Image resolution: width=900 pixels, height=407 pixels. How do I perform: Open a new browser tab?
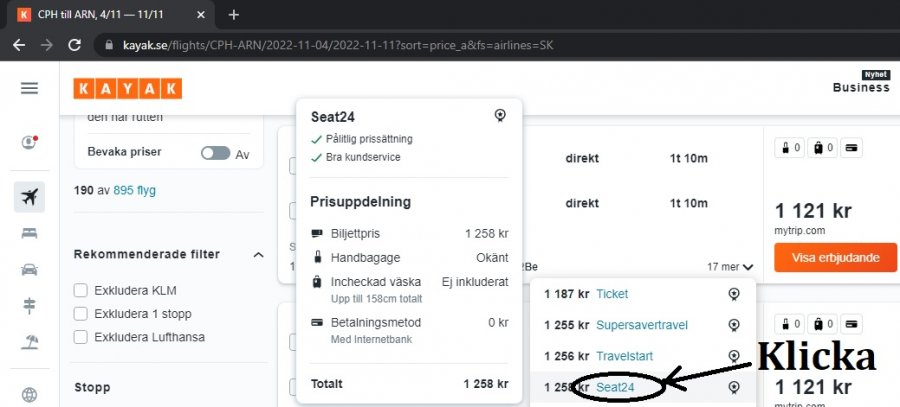pos(234,15)
